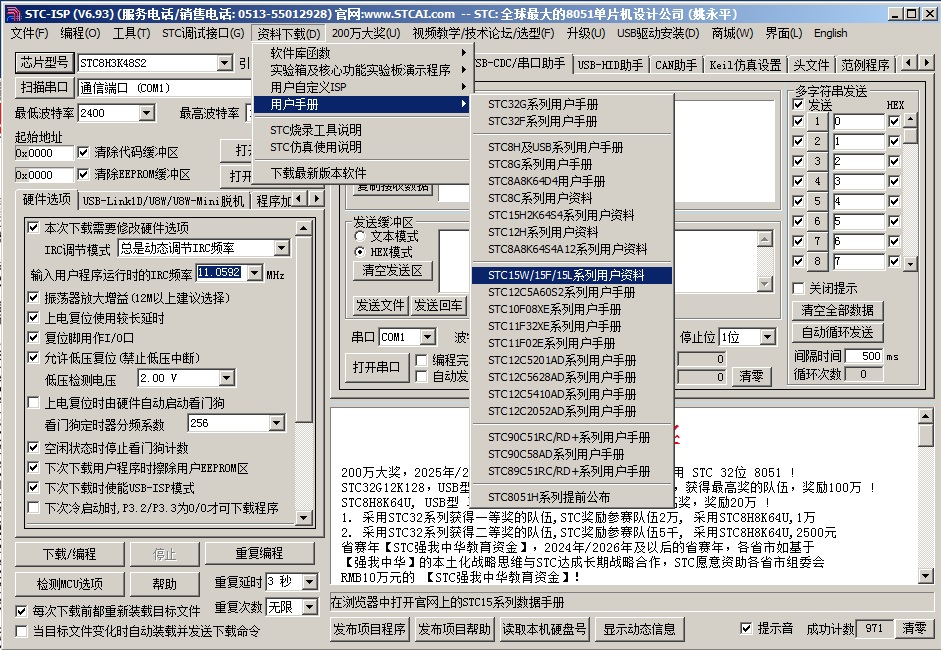Click 读取本机硬盘号 button
This screenshot has width=941, height=650.
tap(544, 629)
